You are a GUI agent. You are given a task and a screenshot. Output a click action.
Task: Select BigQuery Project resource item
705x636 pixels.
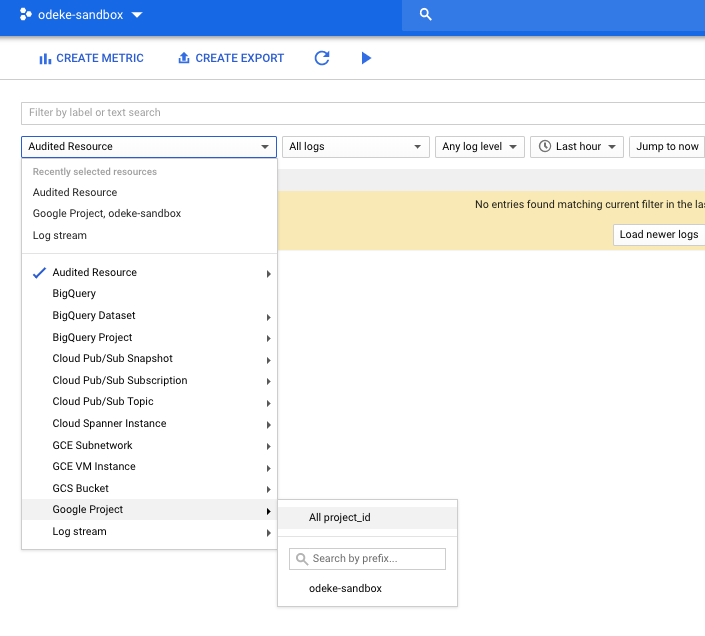click(149, 338)
